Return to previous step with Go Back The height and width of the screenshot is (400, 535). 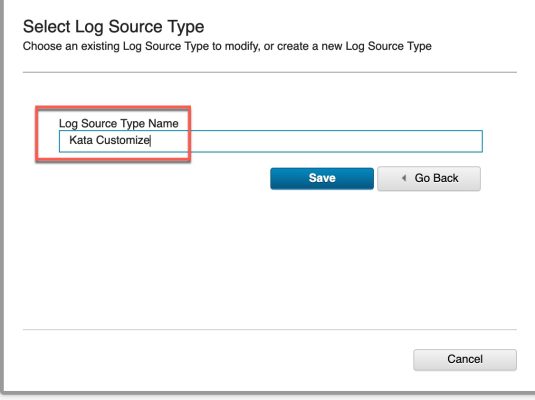tap(429, 178)
